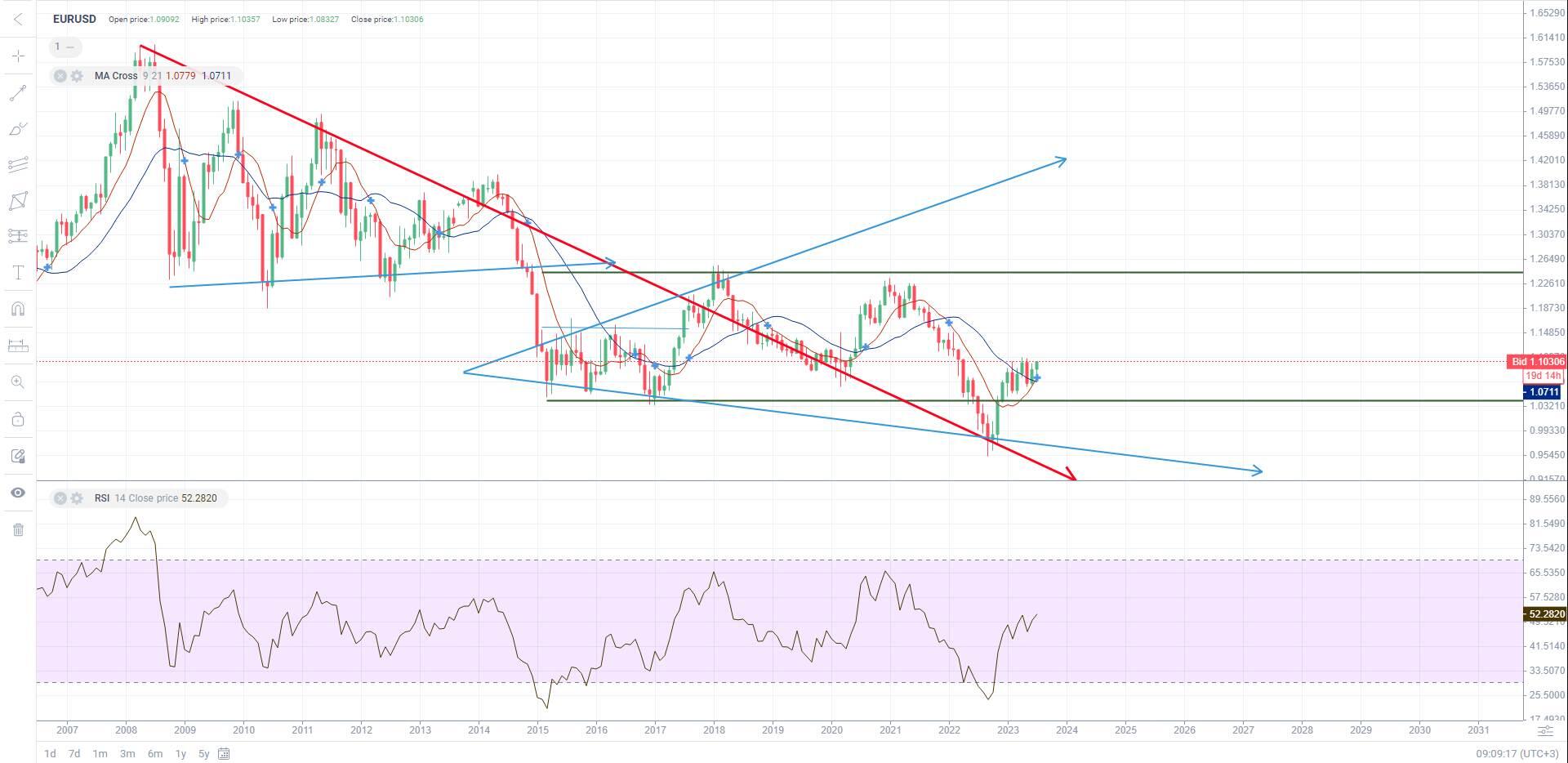Set chart range to 3m
This screenshot has height=763, width=1568.
pos(127,753)
